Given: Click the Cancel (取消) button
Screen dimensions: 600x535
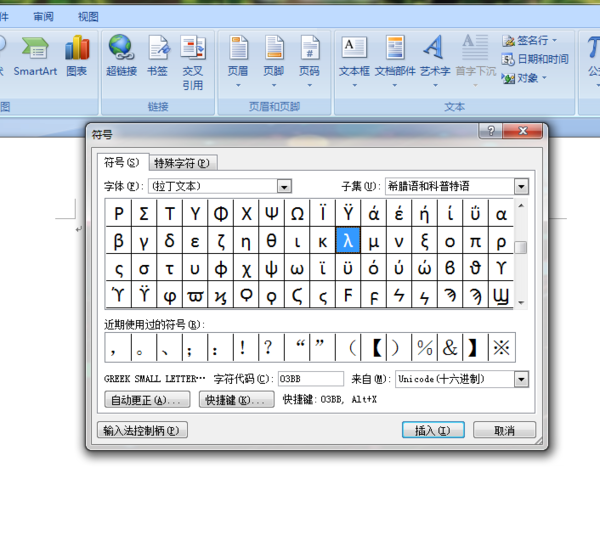Looking at the screenshot, I should click(x=504, y=430).
